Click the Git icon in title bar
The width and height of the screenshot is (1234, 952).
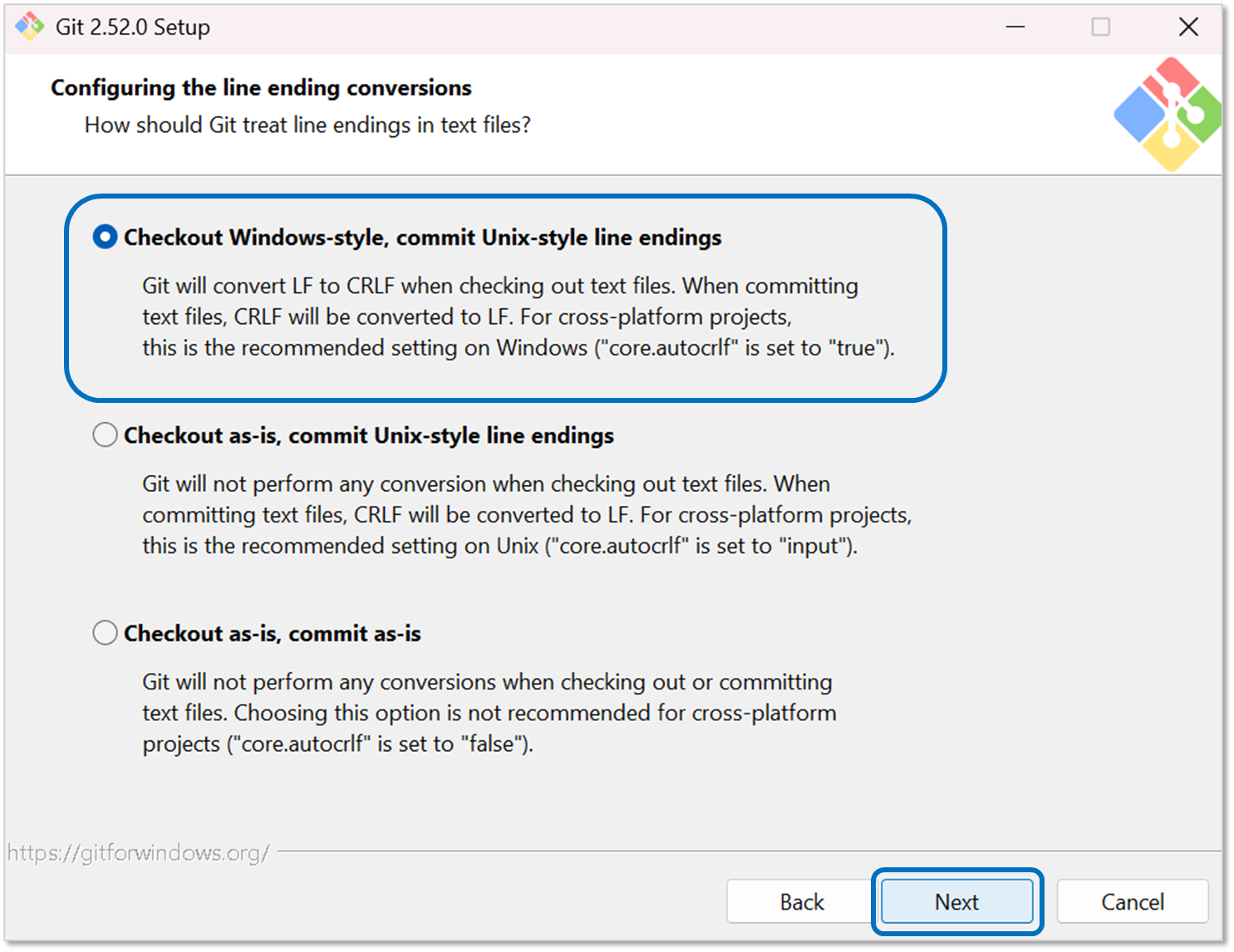pyautogui.click(x=30, y=27)
